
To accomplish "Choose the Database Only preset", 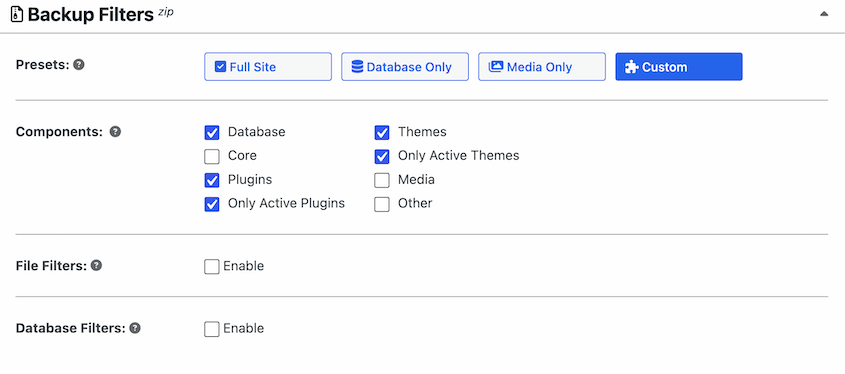I will pos(405,67).
